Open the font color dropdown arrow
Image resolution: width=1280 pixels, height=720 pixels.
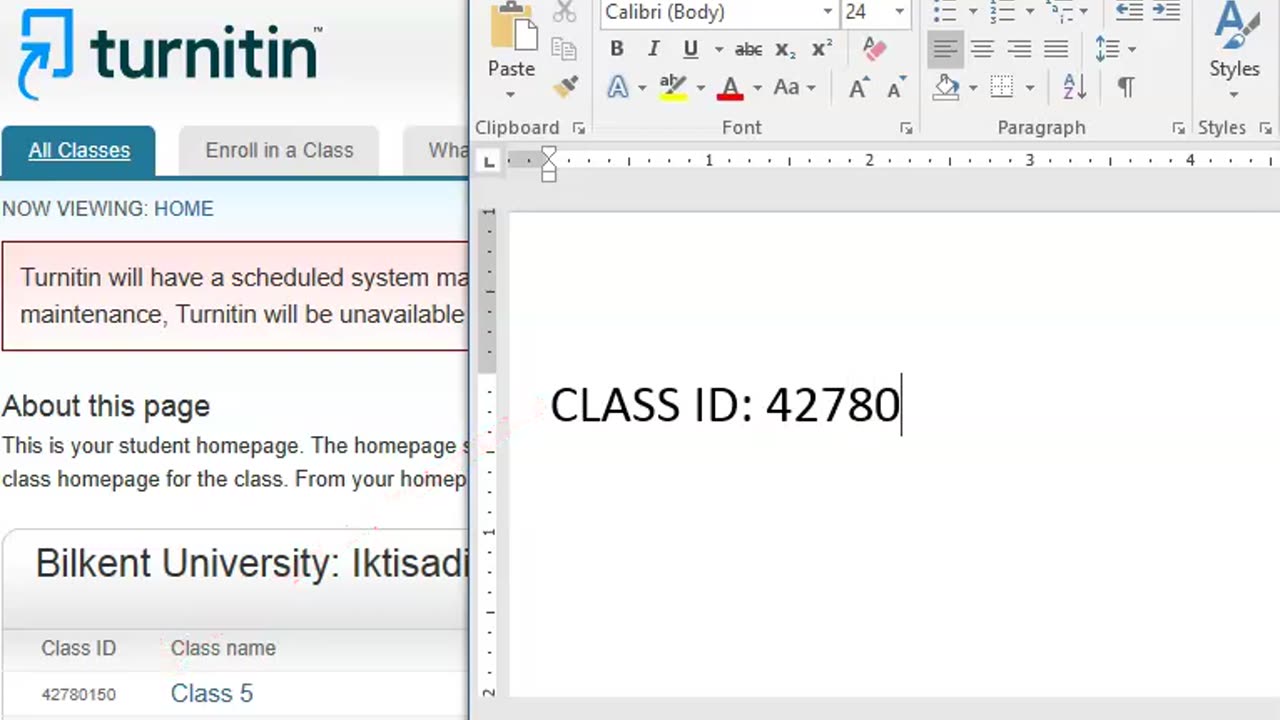coord(757,88)
